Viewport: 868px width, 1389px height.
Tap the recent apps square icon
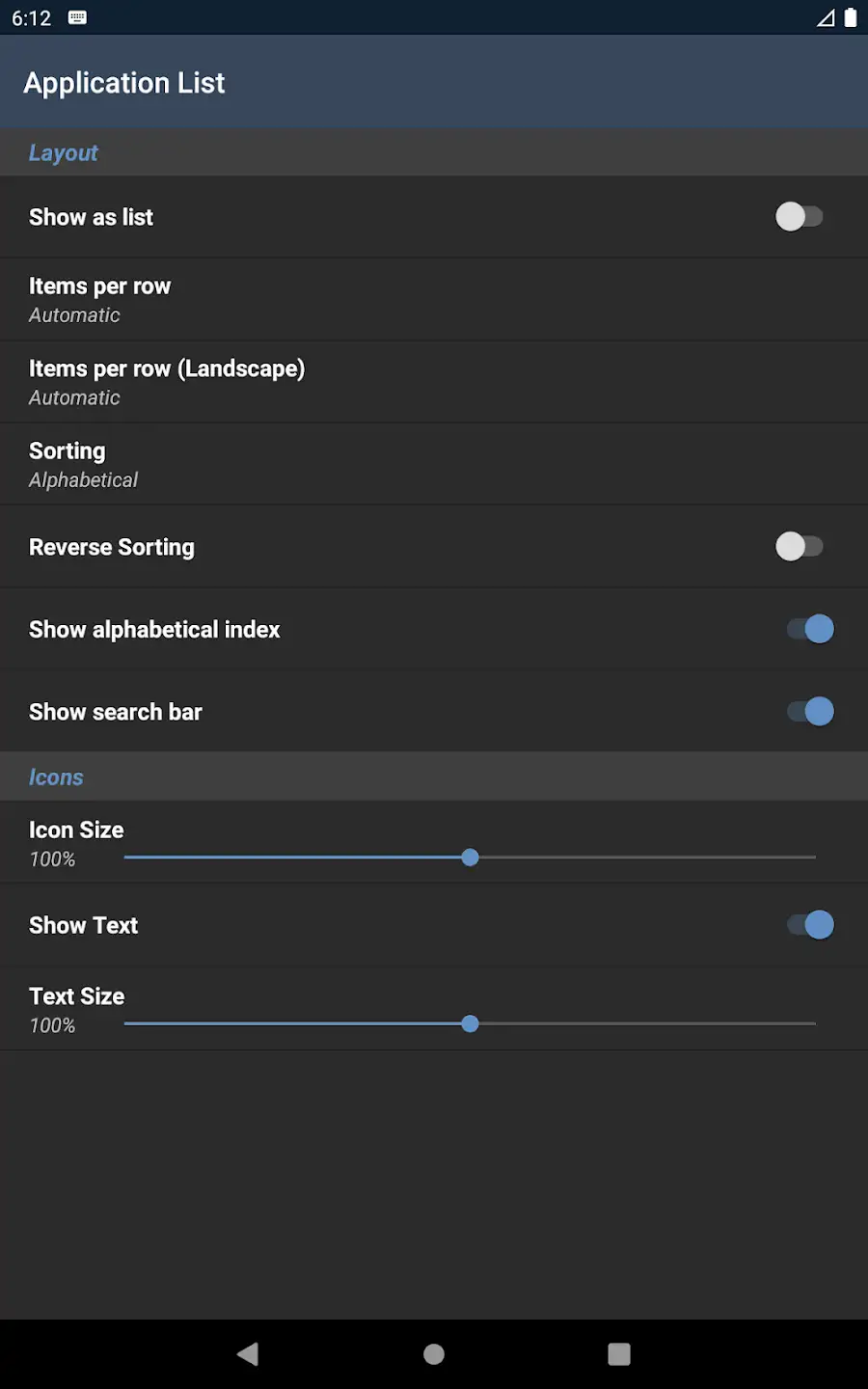(619, 1354)
